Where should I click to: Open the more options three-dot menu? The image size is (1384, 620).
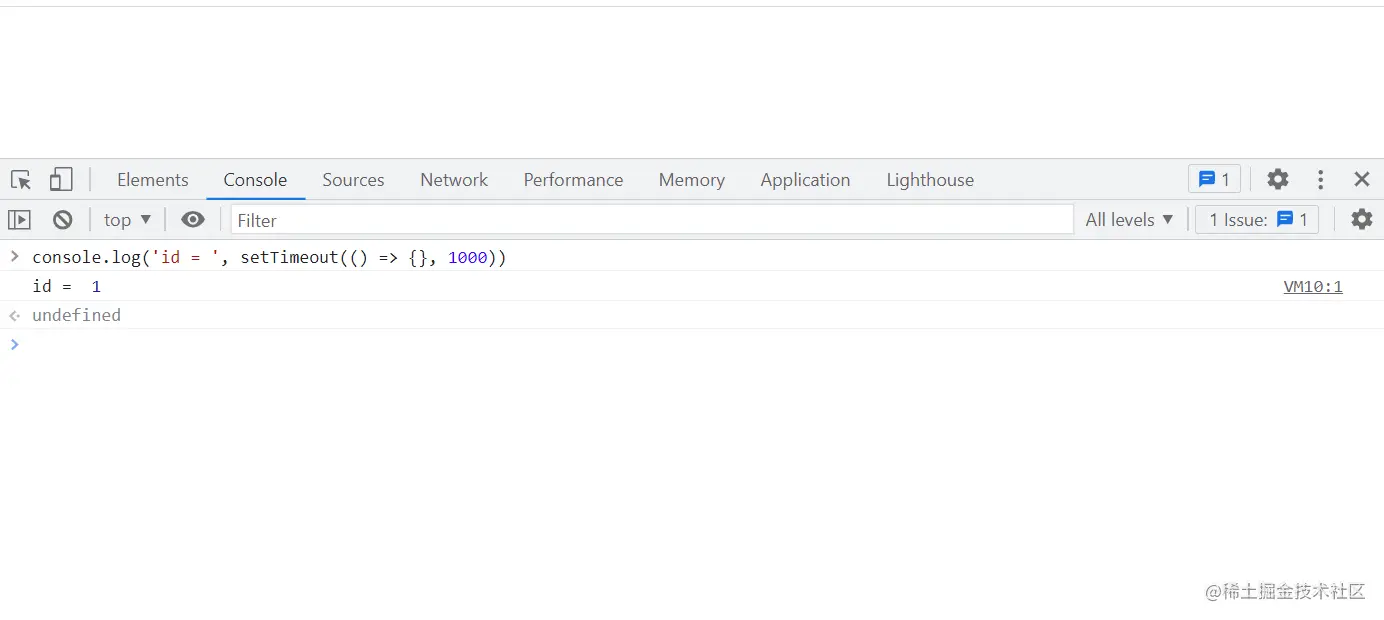click(1320, 179)
